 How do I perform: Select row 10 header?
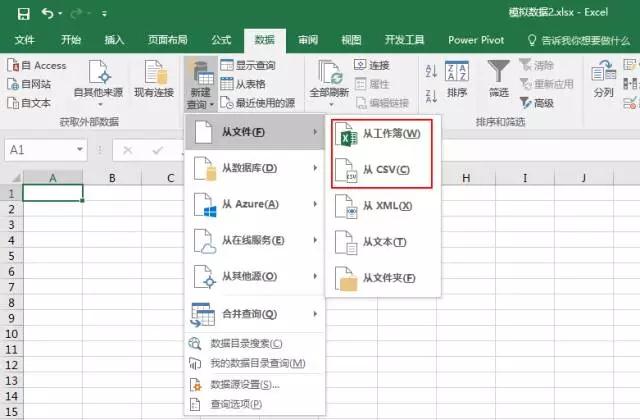(x=11, y=334)
